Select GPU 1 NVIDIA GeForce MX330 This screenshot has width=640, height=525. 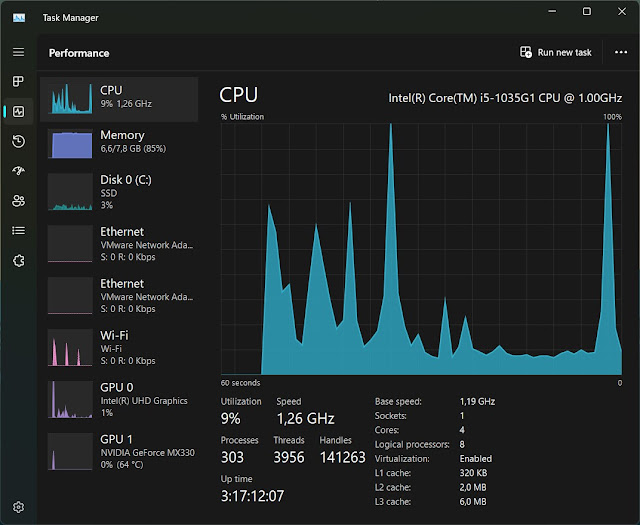point(119,452)
